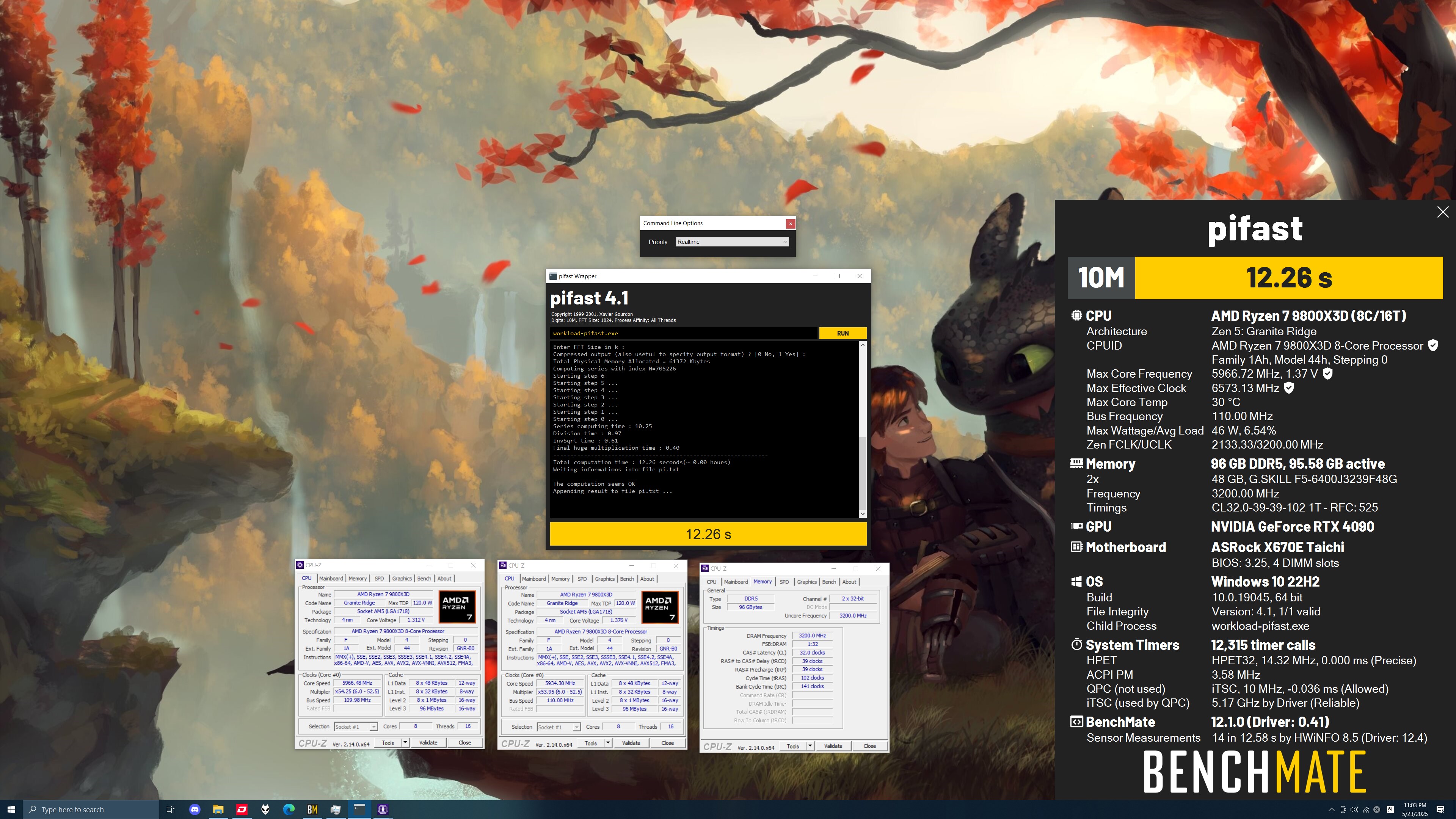Activate the pifast console taskbar icon

(x=359, y=810)
